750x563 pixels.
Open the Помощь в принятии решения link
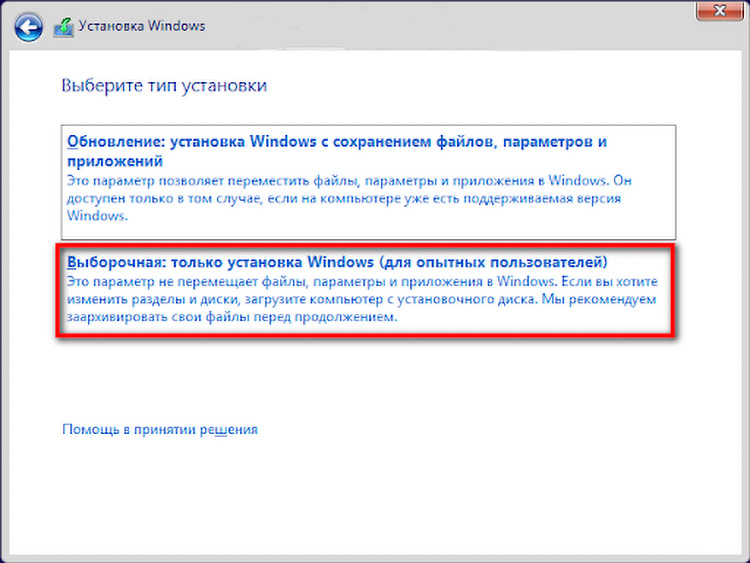click(160, 429)
